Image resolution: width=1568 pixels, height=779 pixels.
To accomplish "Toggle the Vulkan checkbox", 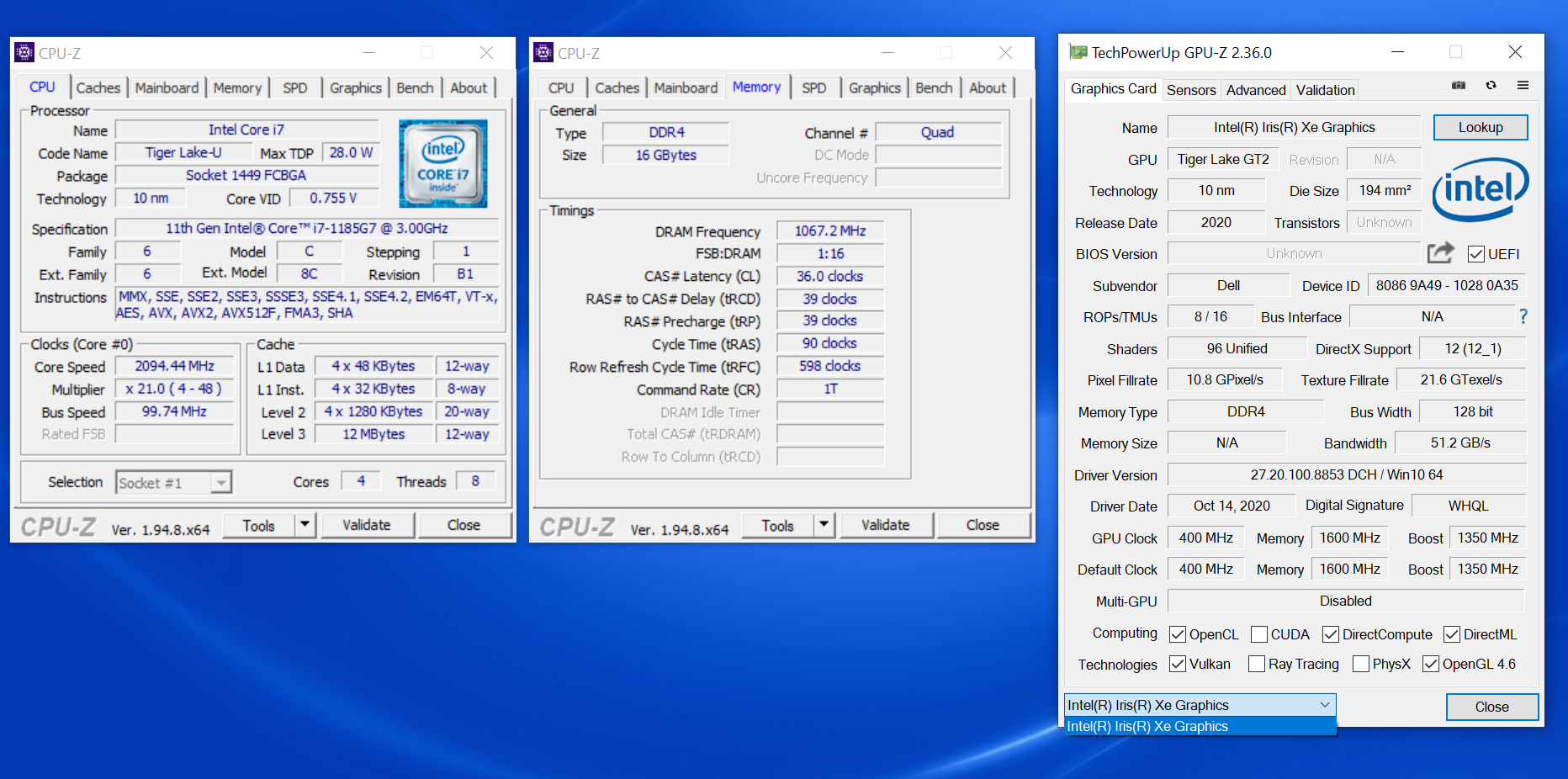I will click(1178, 664).
